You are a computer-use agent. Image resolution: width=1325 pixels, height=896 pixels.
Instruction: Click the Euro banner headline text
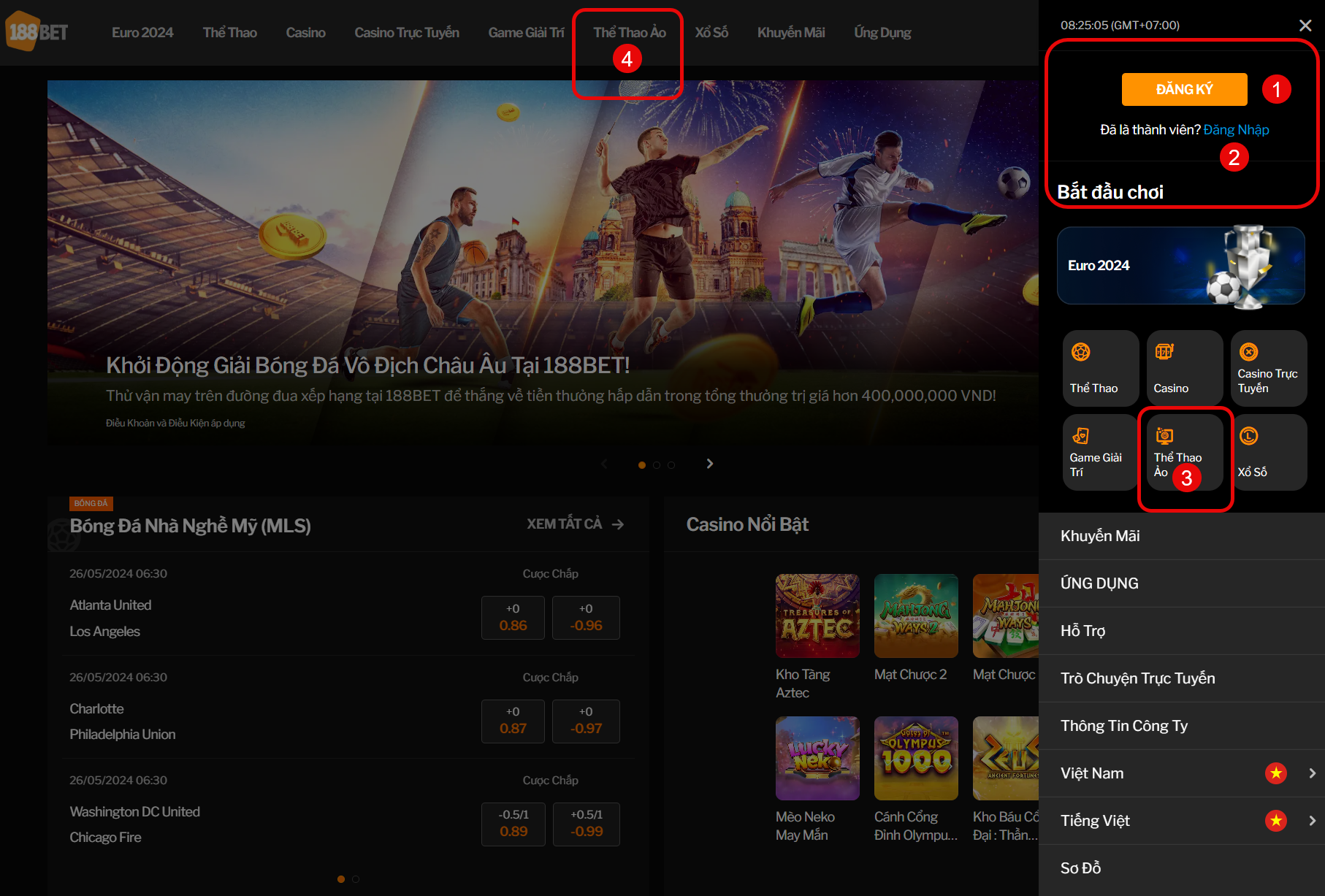(x=367, y=365)
